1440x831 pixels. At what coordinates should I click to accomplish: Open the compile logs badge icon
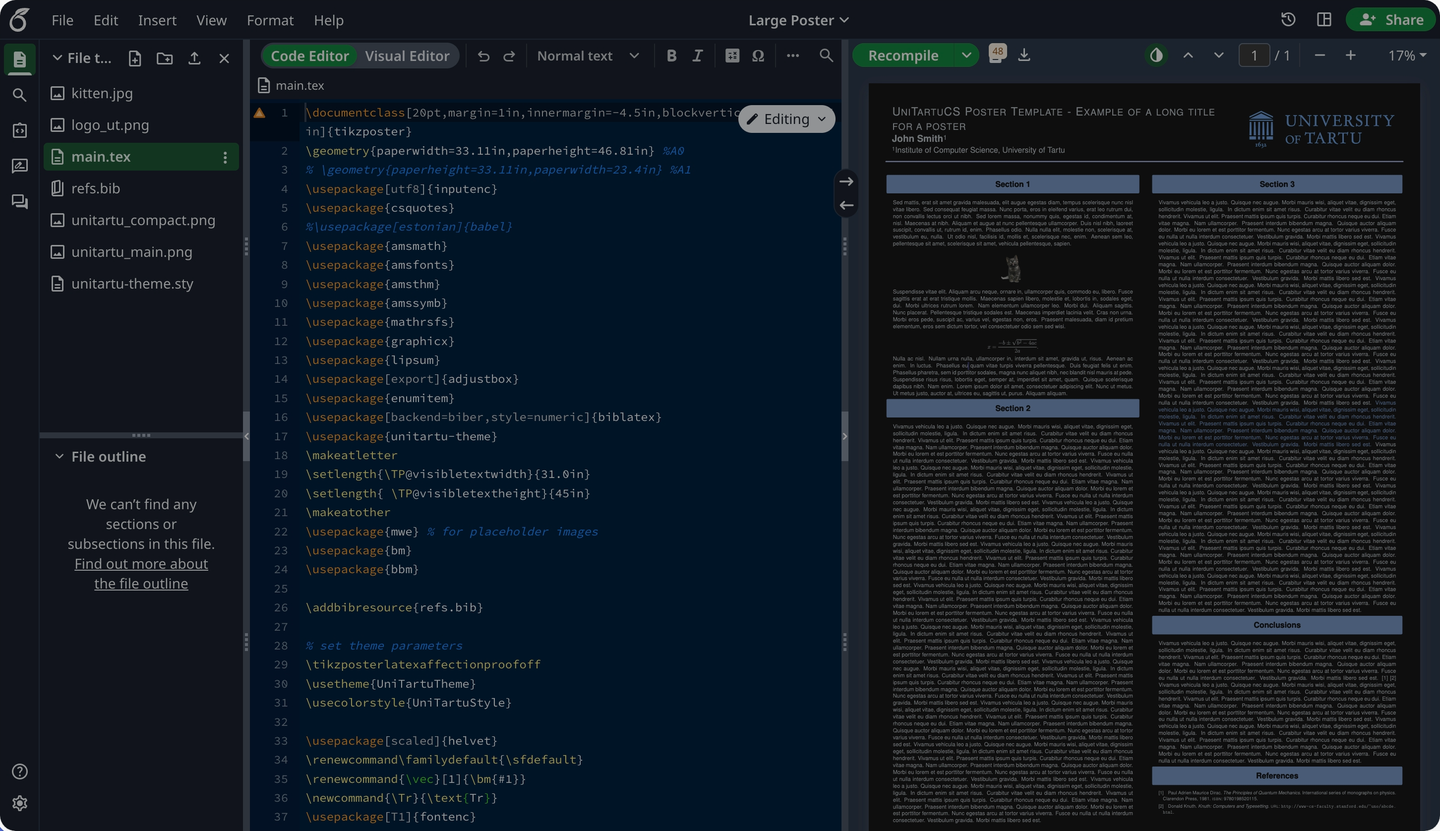[997, 54]
